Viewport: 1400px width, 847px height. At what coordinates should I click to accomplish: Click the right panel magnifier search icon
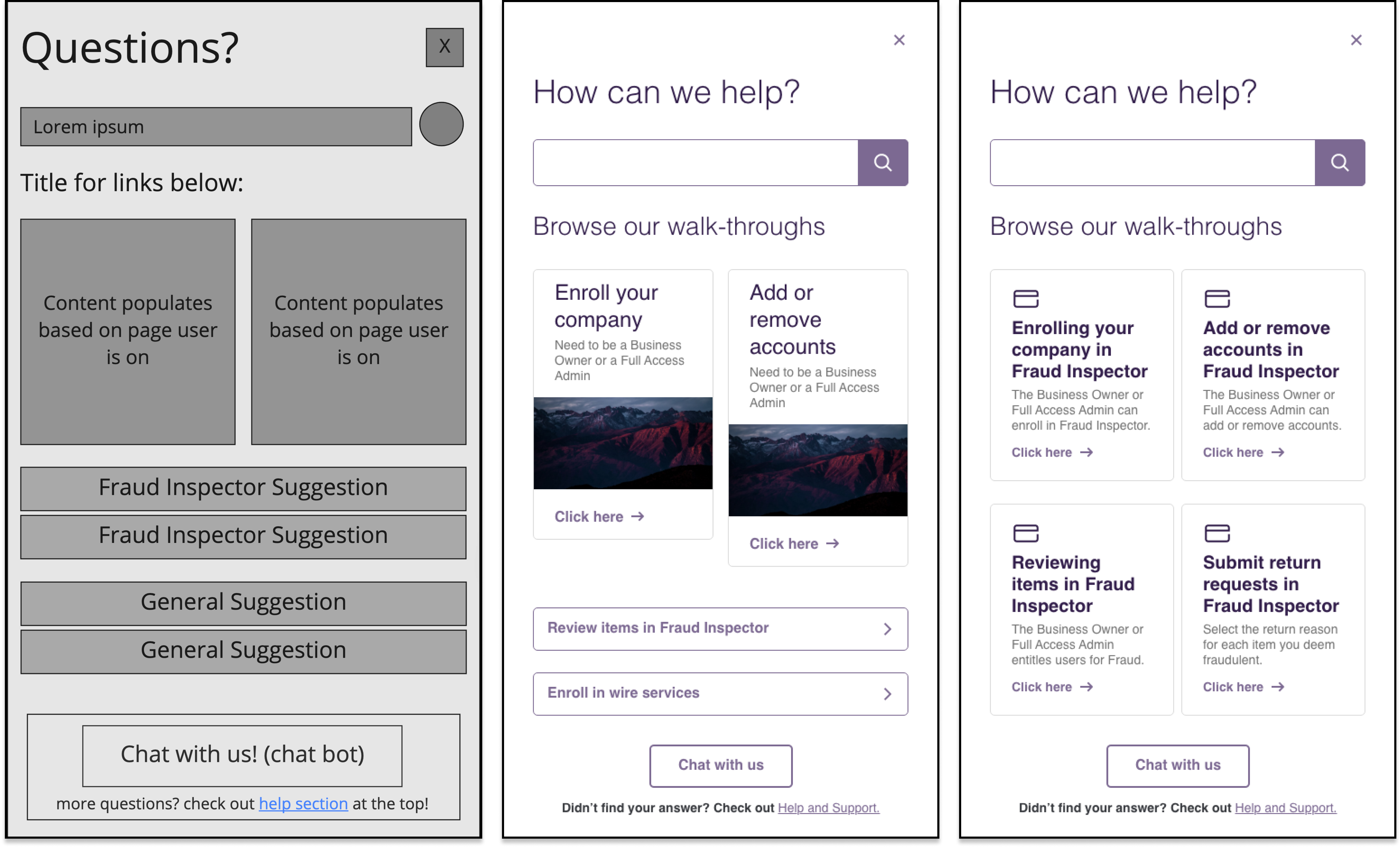[1340, 162]
